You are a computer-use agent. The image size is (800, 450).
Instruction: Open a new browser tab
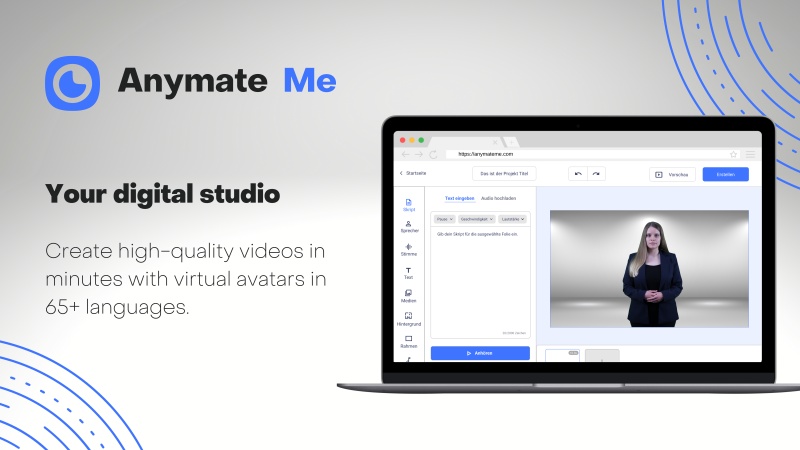tap(511, 142)
